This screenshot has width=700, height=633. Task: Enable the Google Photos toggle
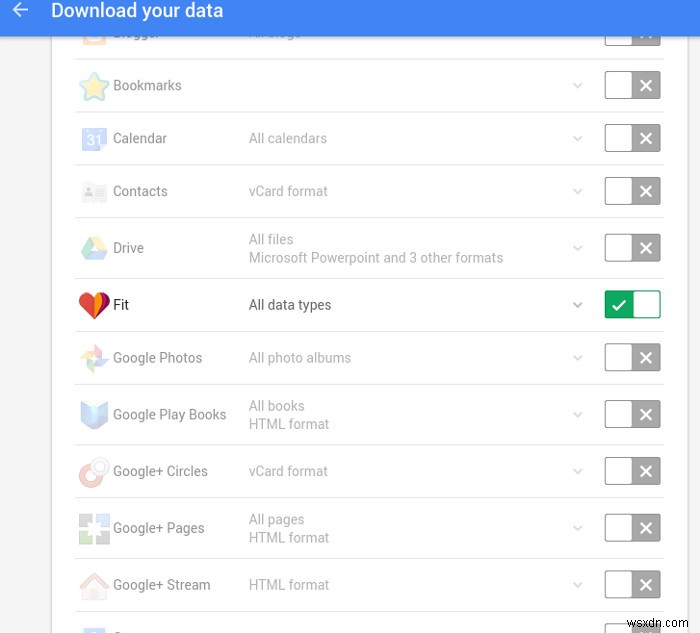[632, 358]
